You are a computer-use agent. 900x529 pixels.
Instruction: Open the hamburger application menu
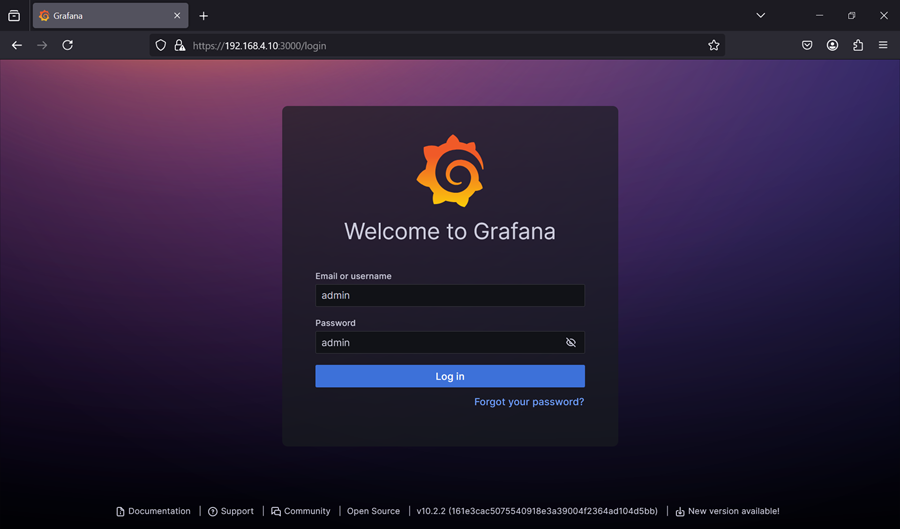coord(883,45)
